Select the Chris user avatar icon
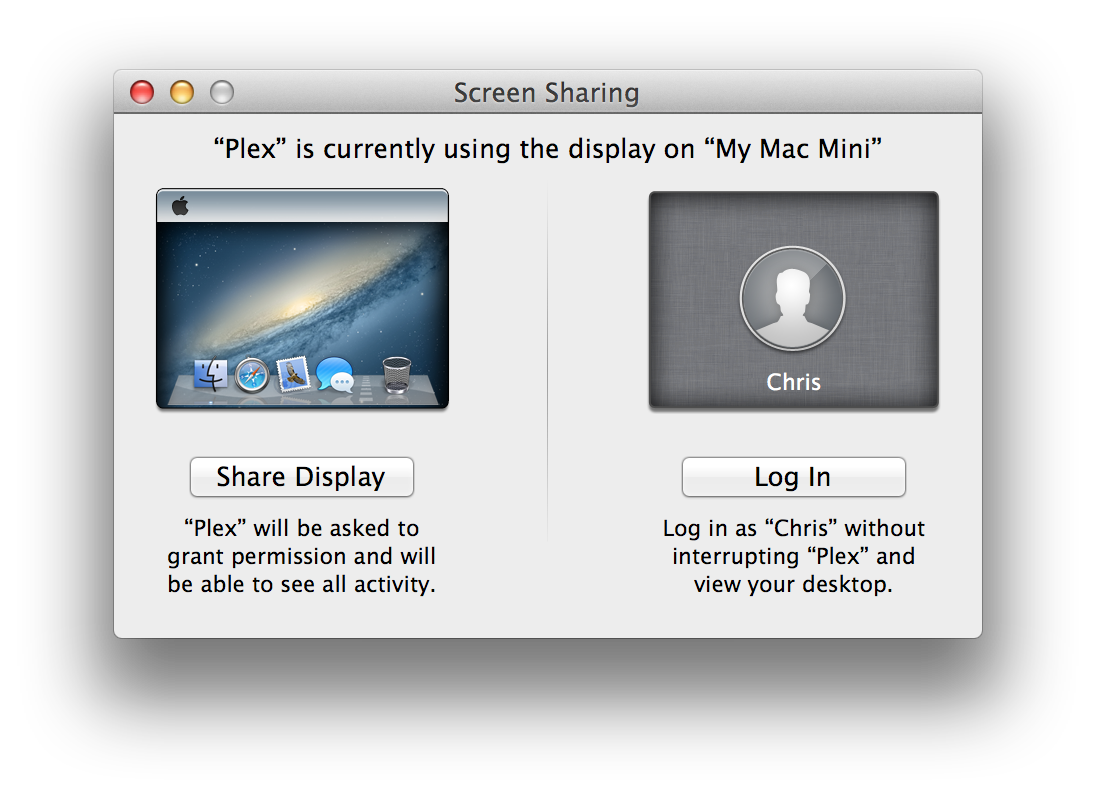Screen dimensions: 1096x796 tap(793, 298)
